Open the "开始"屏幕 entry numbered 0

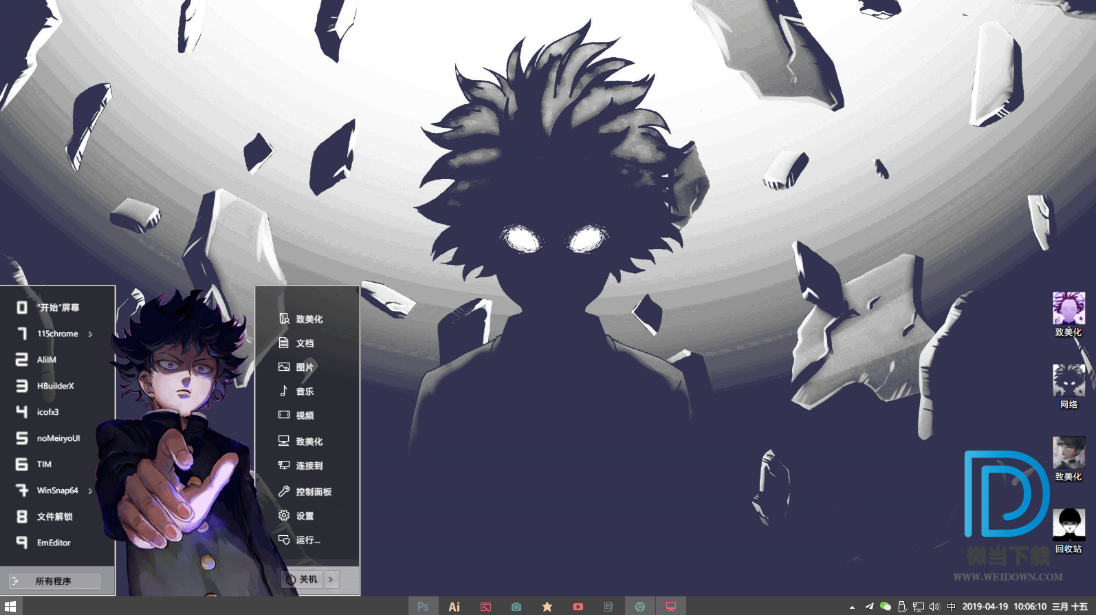click(x=57, y=308)
